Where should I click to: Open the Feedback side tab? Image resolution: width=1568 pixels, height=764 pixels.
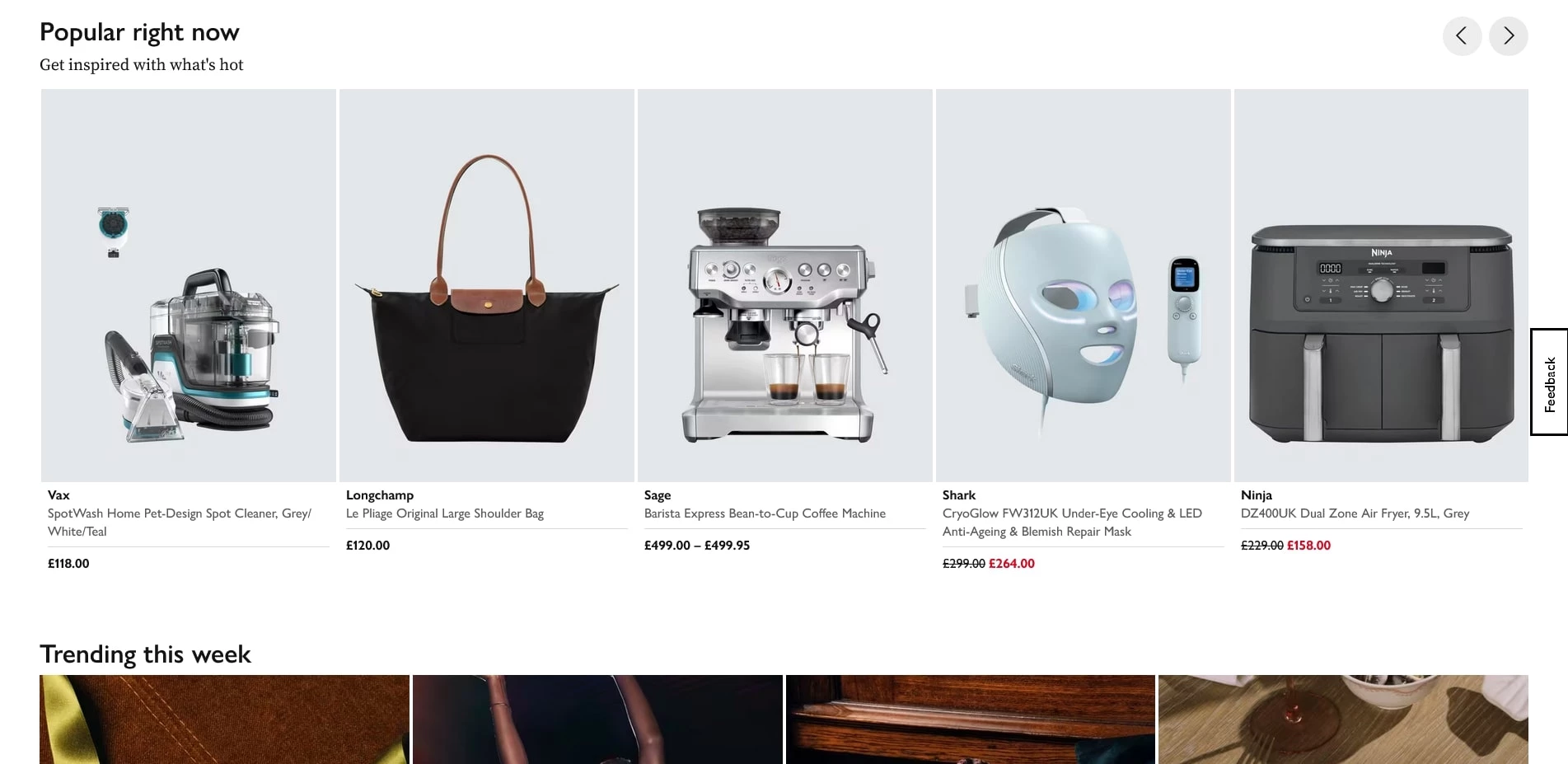pyautogui.click(x=1549, y=382)
